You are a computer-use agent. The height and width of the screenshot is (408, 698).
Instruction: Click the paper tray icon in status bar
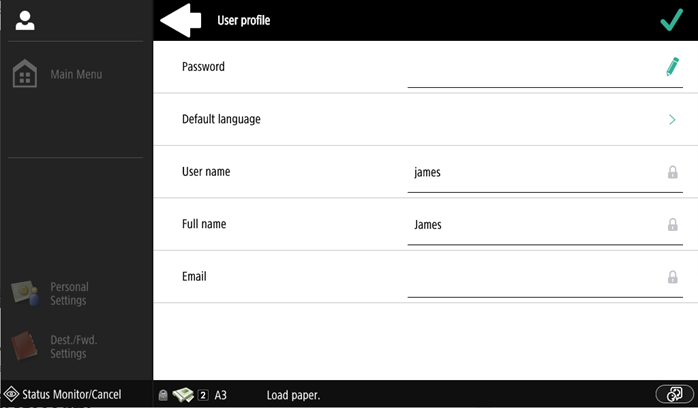point(182,395)
